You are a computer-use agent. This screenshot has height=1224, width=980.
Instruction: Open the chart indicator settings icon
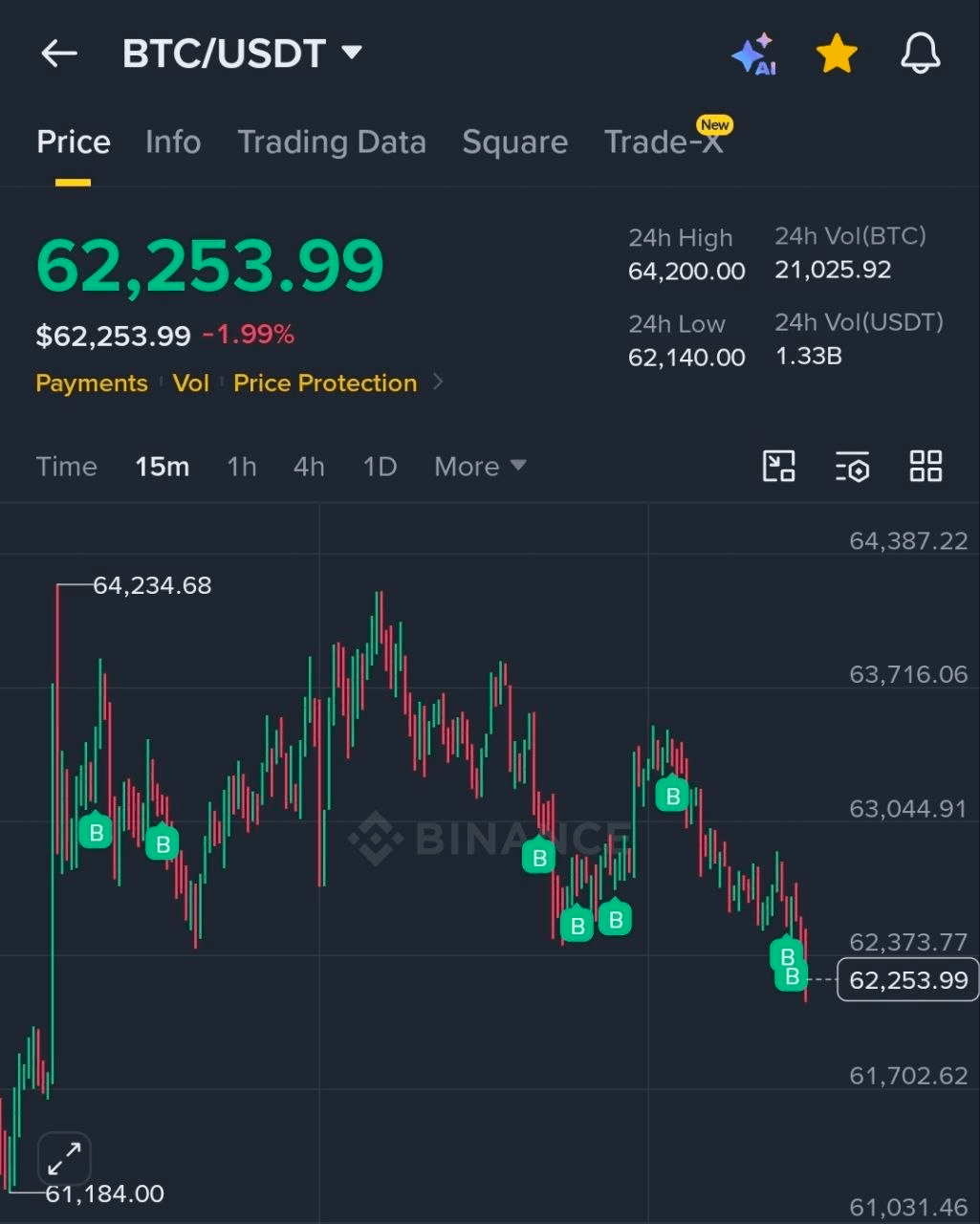click(x=852, y=467)
